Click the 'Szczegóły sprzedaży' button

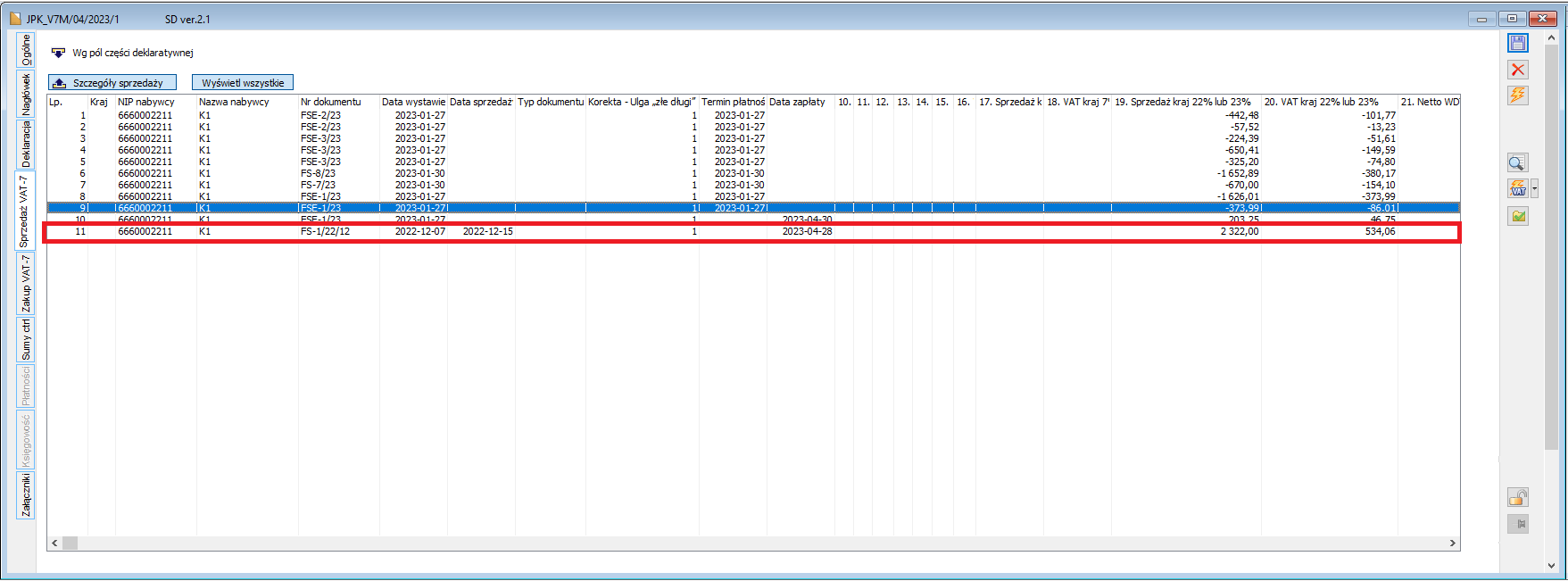[112, 82]
